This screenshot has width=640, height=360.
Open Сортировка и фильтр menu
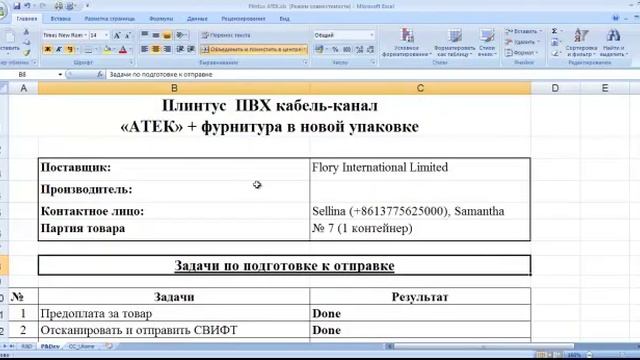tap(581, 42)
